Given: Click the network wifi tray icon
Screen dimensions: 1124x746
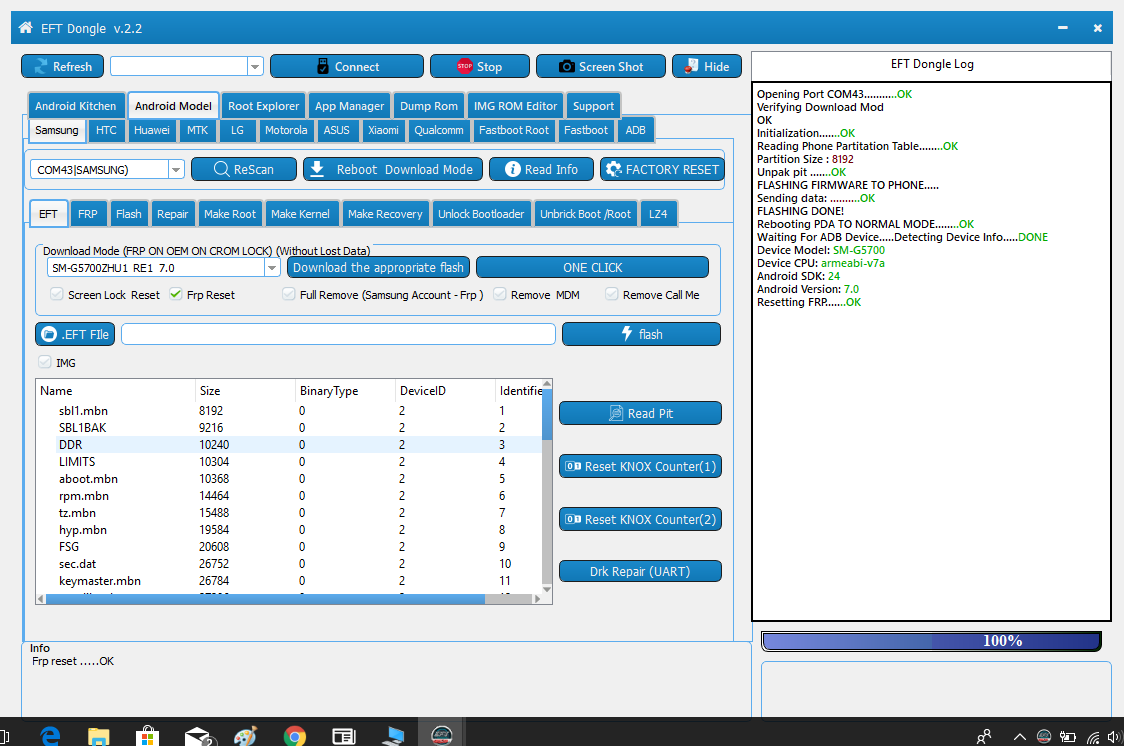Looking at the screenshot, I should (x=1093, y=736).
